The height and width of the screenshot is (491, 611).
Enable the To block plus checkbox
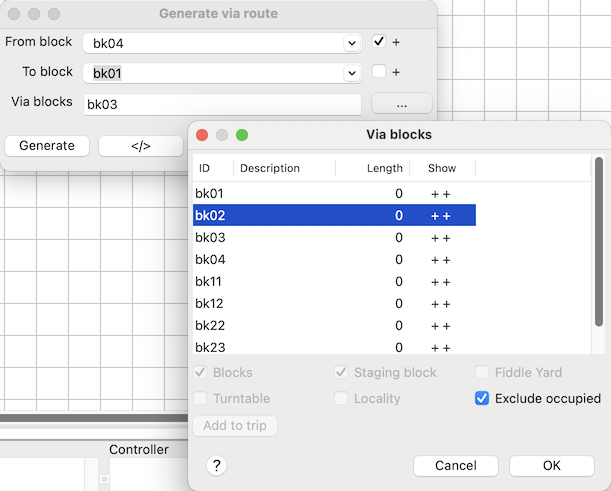click(x=379, y=72)
